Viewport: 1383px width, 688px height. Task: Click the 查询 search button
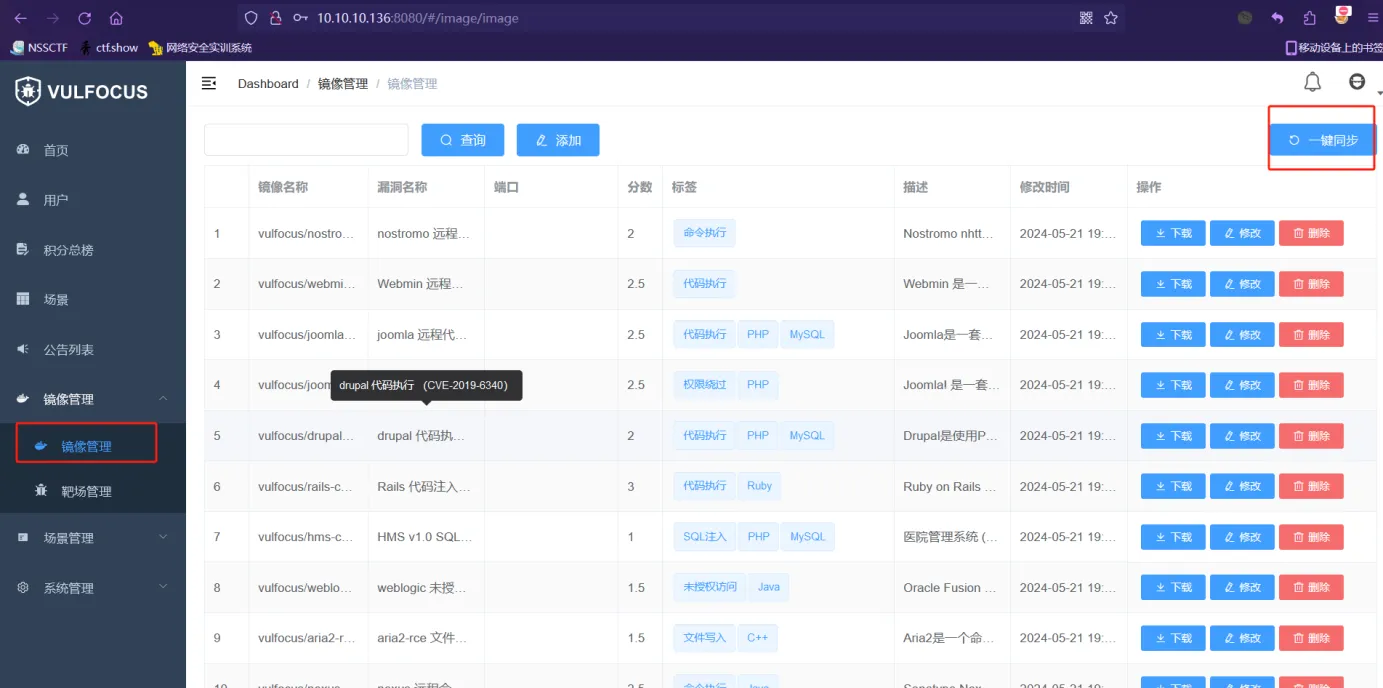click(463, 140)
